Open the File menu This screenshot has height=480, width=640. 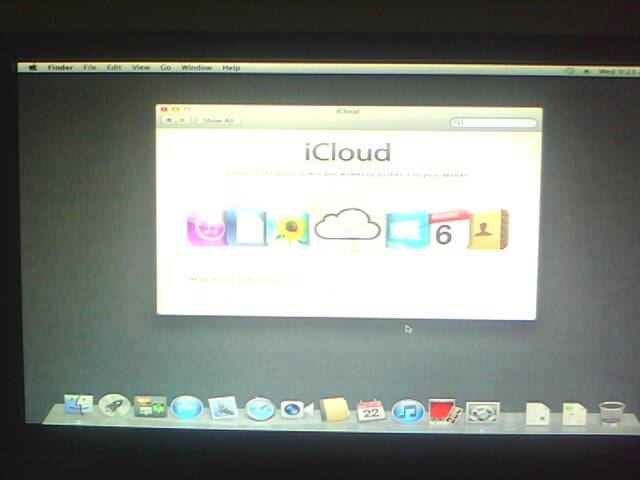[90, 67]
